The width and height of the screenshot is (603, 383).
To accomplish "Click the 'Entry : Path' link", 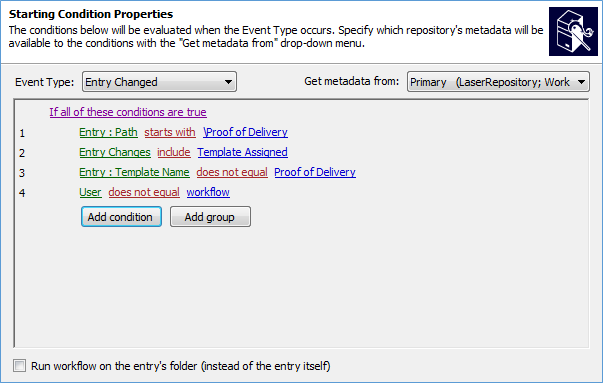I will pos(108,132).
